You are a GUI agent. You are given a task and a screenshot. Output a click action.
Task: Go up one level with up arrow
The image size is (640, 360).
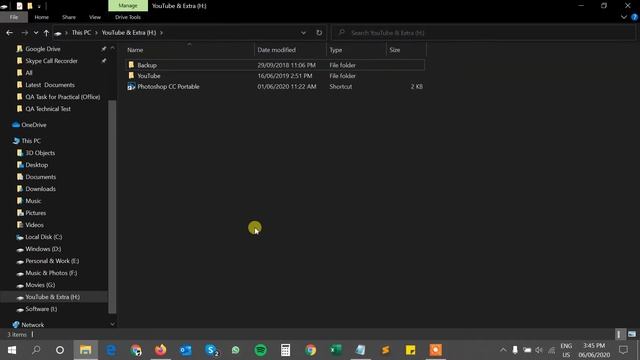click(x=46, y=33)
